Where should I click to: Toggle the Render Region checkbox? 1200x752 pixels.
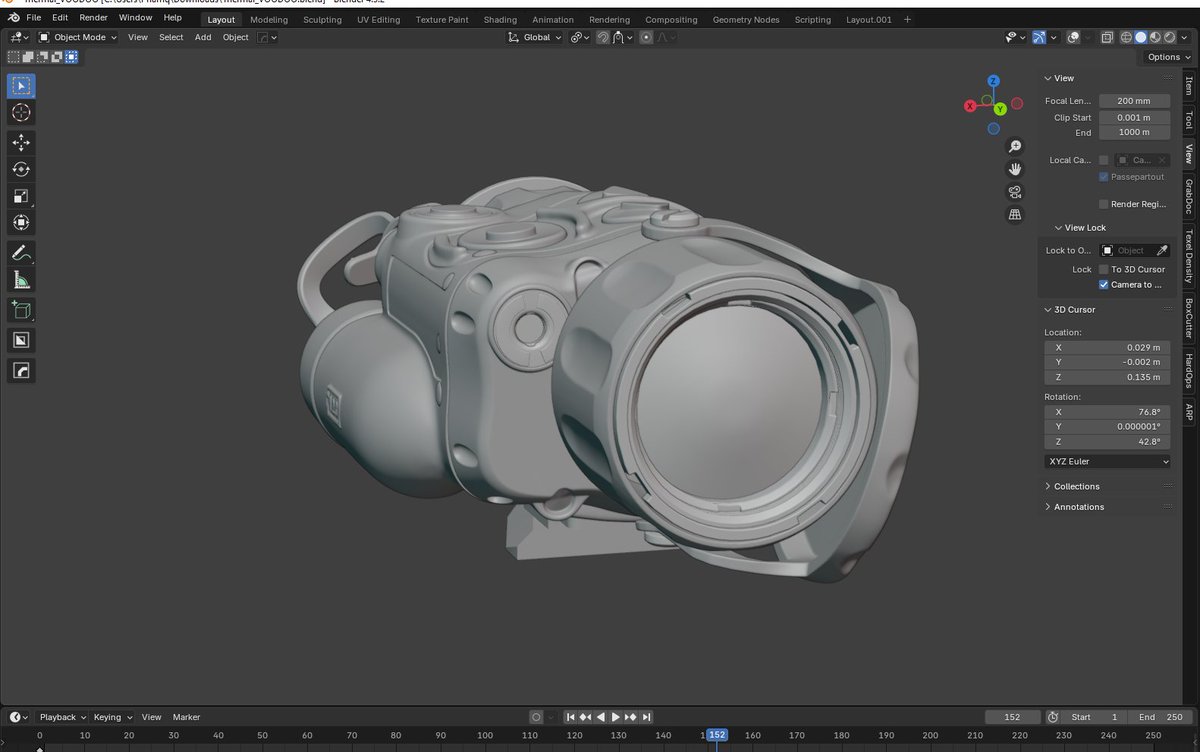click(x=1103, y=204)
